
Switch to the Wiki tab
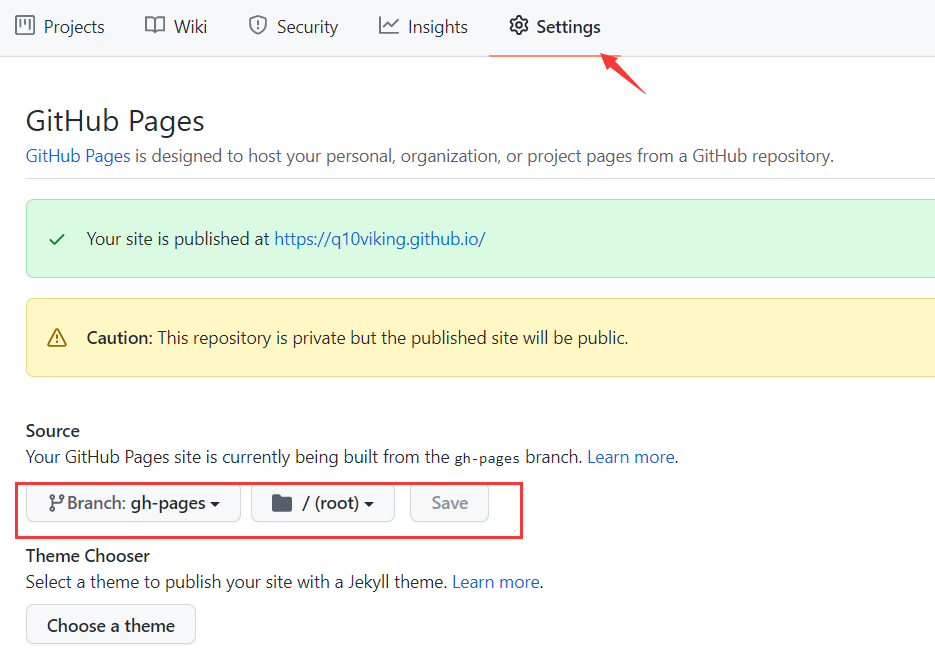pos(176,26)
